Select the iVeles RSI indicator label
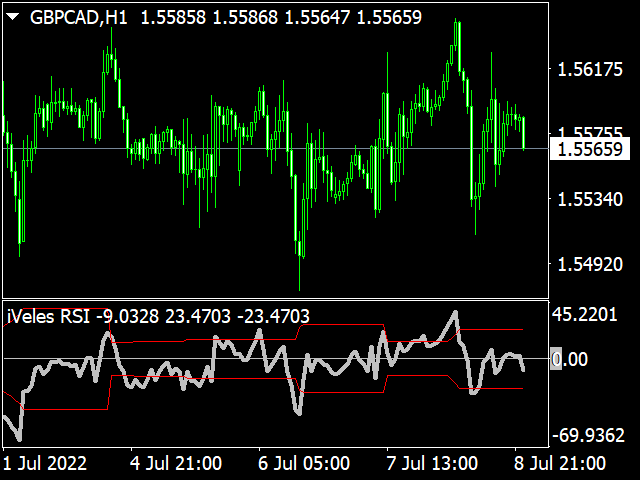 [x=49, y=316]
